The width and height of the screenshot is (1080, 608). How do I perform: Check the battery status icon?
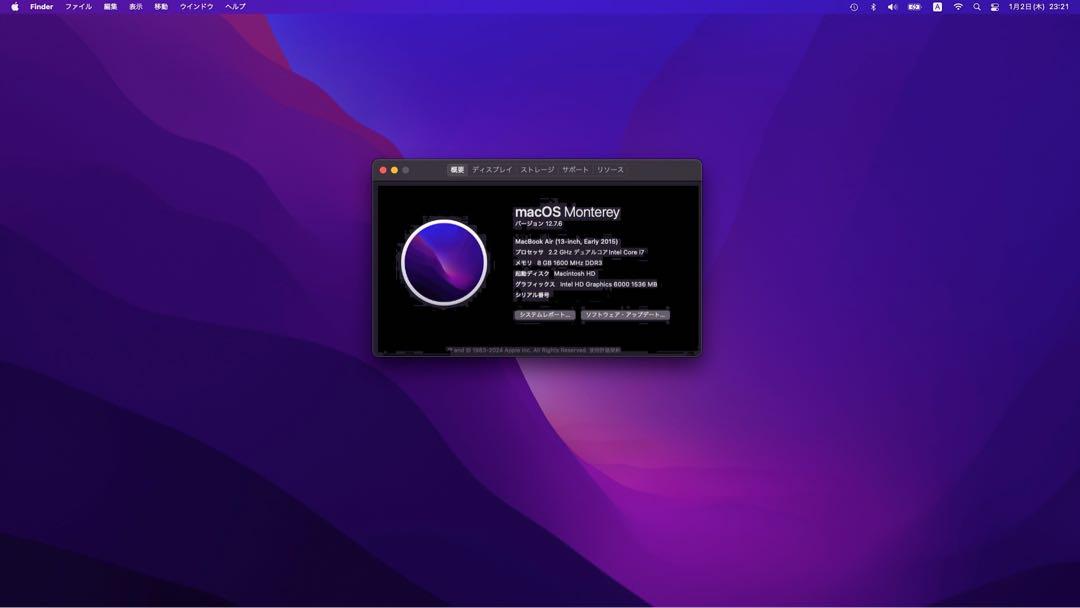[x=914, y=7]
